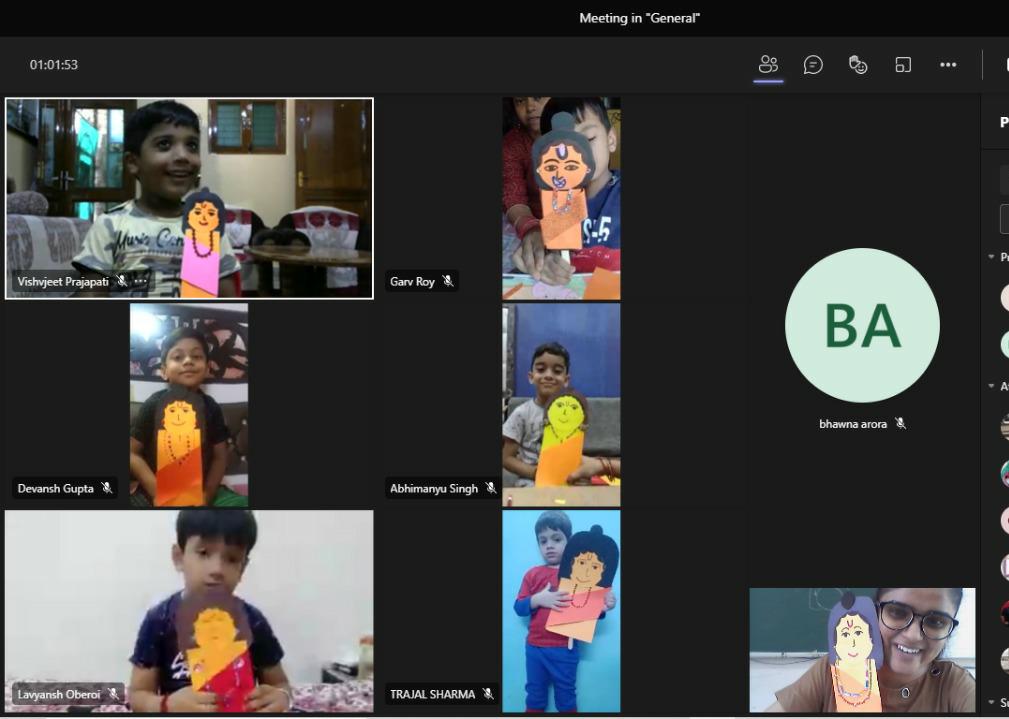Select Garv Roy's video tile

click(x=561, y=198)
